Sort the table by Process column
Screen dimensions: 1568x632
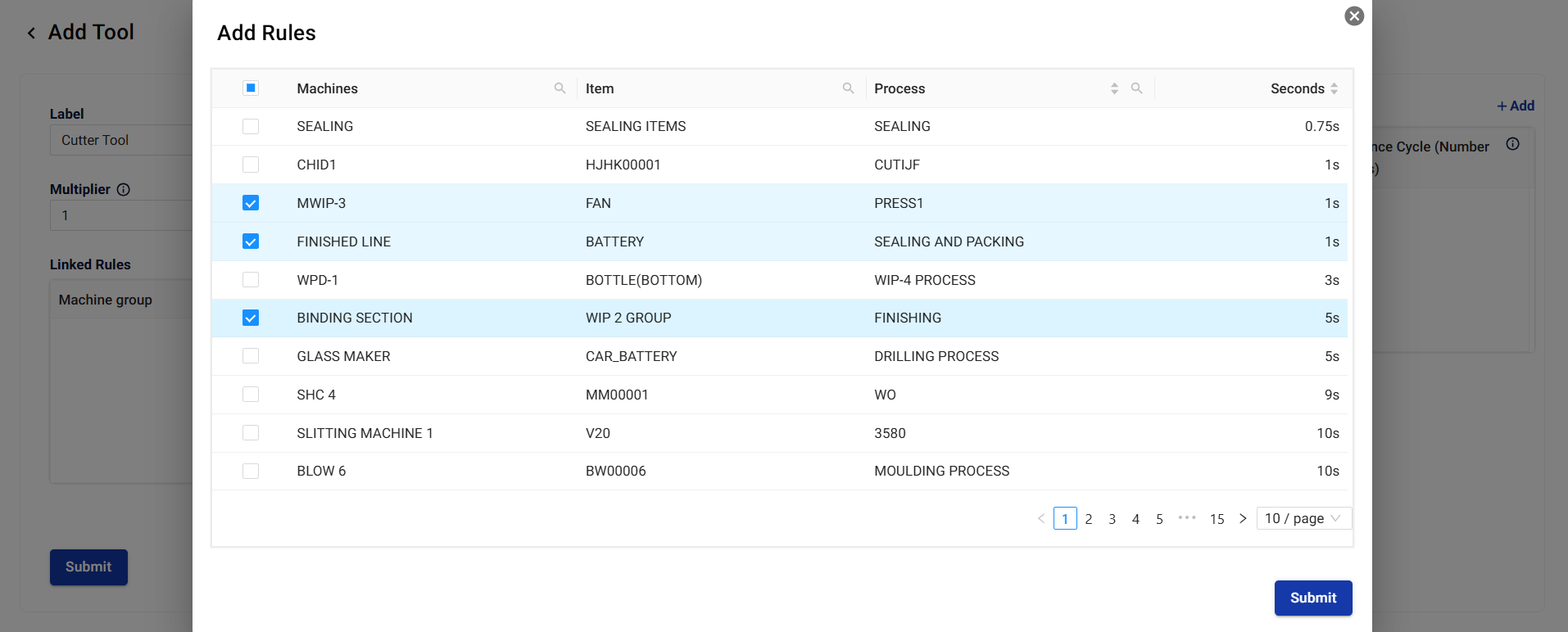pyautogui.click(x=1114, y=88)
